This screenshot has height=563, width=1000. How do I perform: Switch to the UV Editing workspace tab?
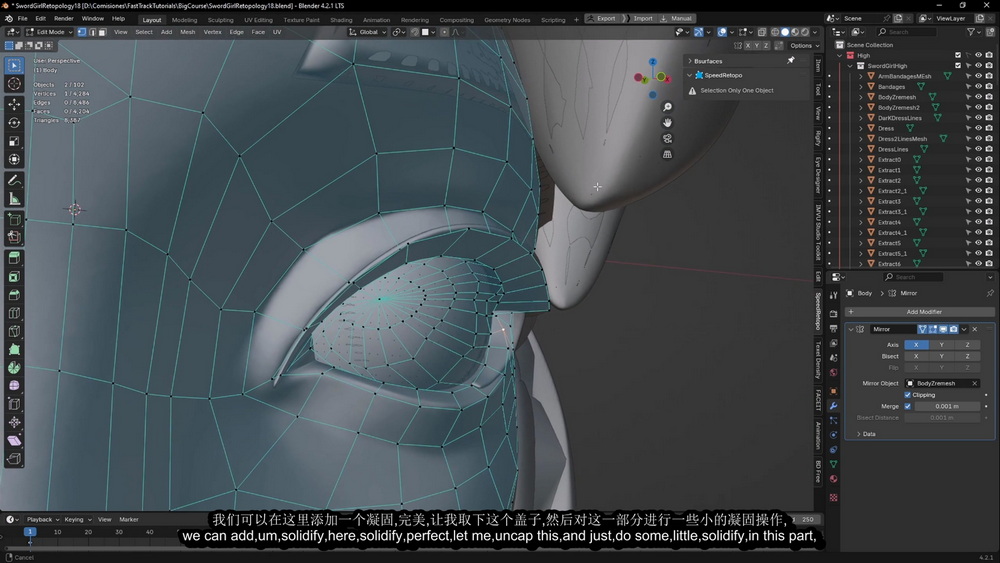258,20
